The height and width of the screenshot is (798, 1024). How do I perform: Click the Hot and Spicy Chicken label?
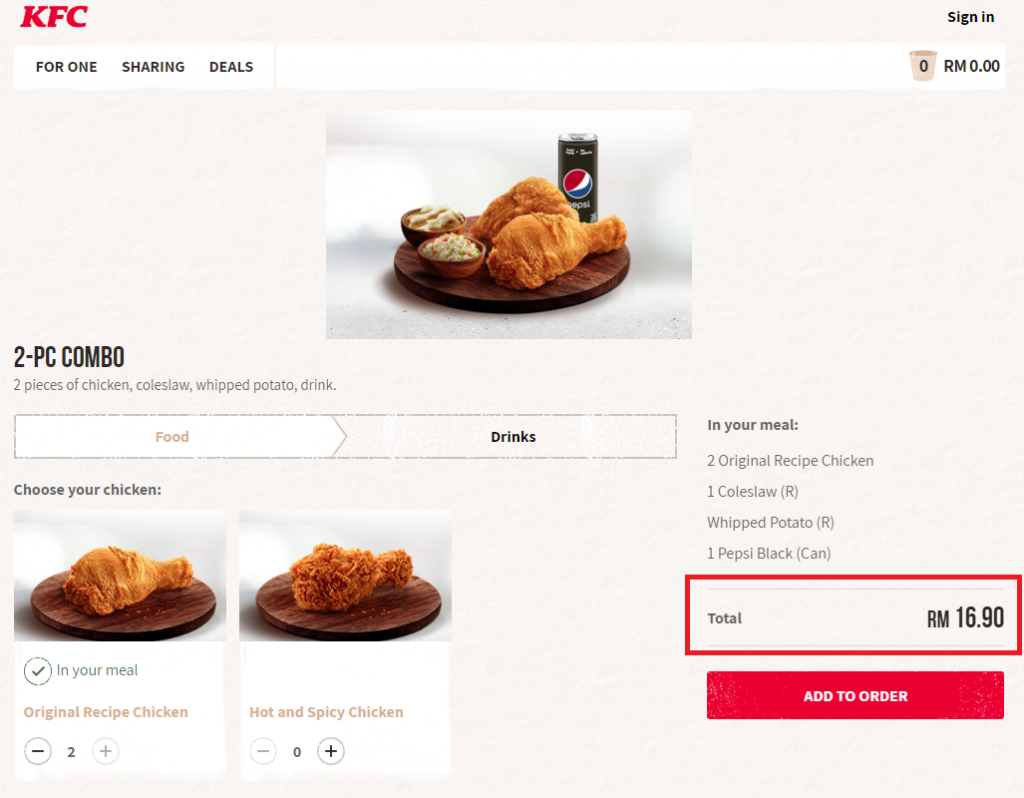(x=326, y=712)
